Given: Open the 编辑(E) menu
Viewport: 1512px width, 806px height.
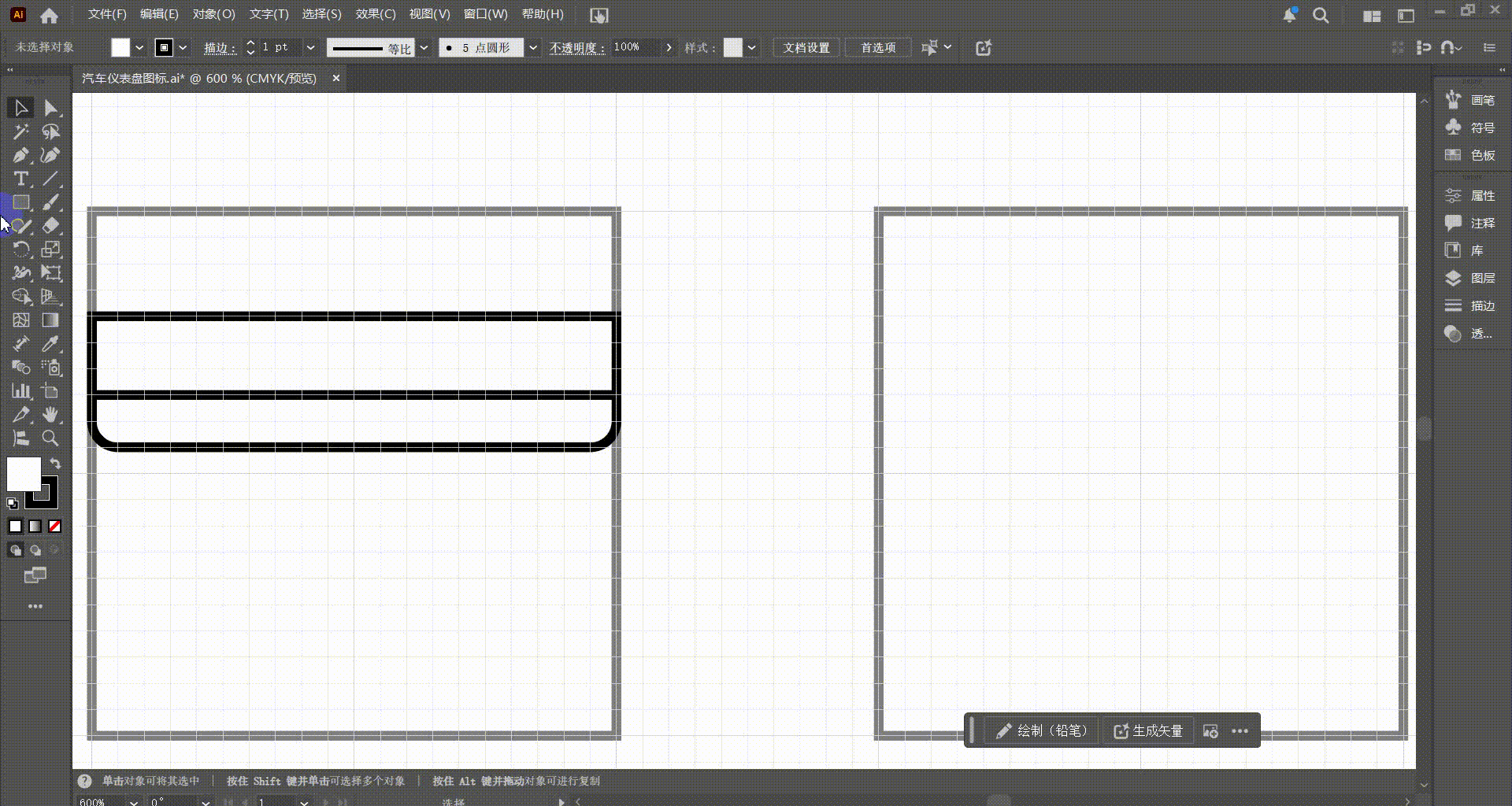Looking at the screenshot, I should (159, 15).
